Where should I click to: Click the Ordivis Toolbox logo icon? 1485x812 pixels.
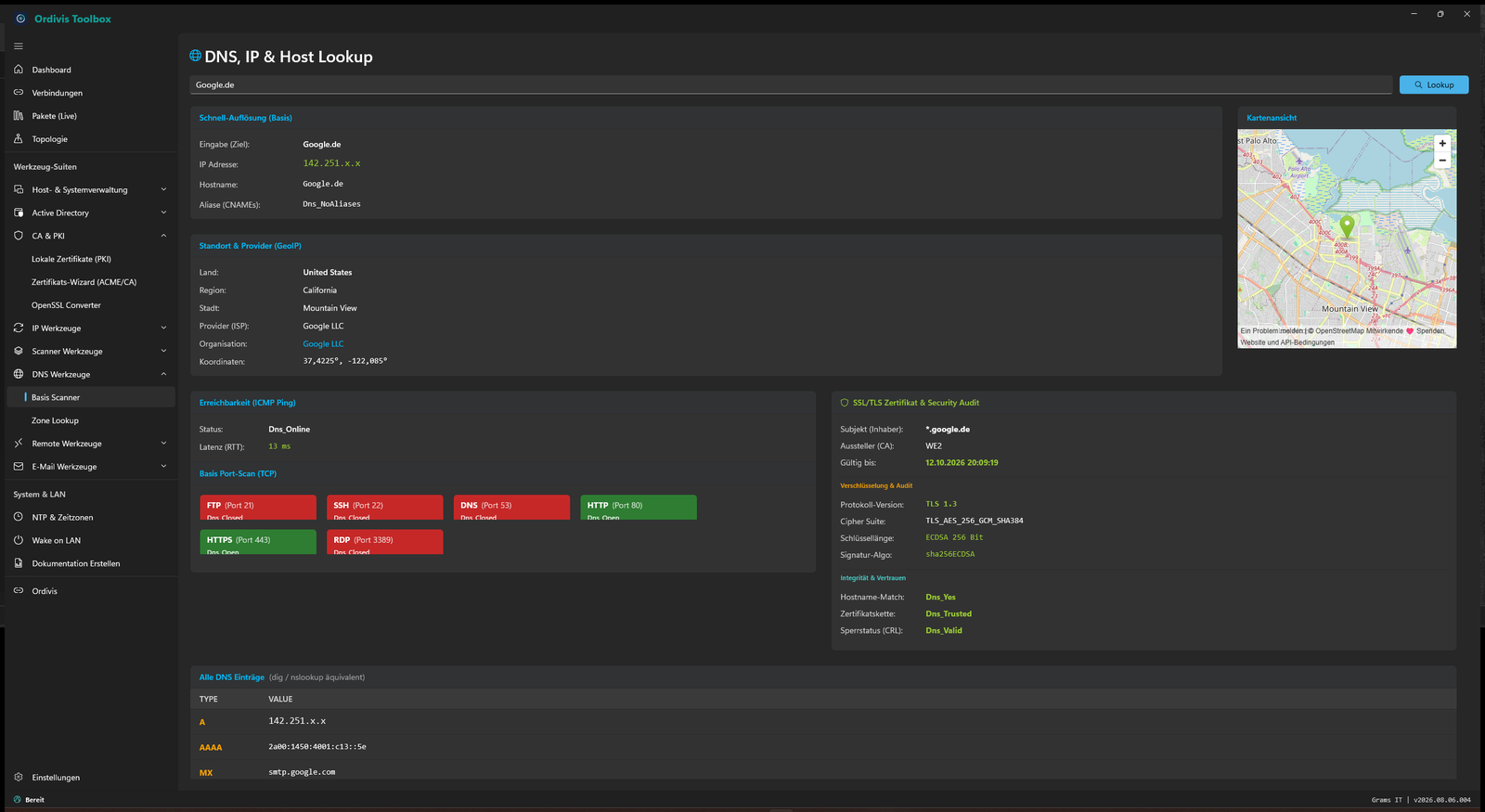pyautogui.click(x=20, y=19)
